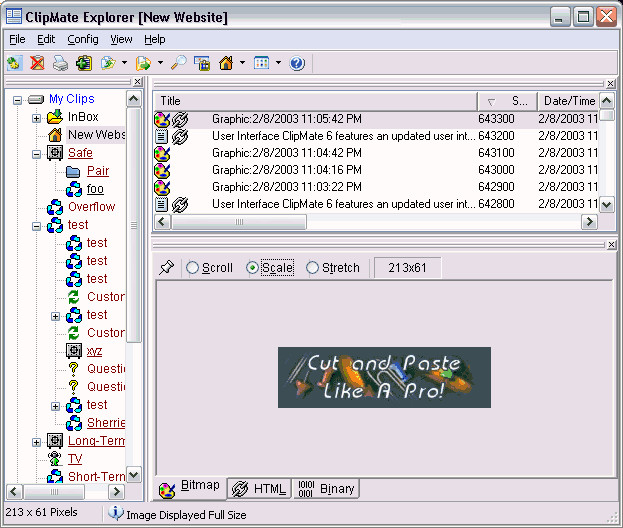Image resolution: width=623 pixels, height=528 pixels.
Task: Click HTML link icon on row 643200
Action: [x=180, y=137]
